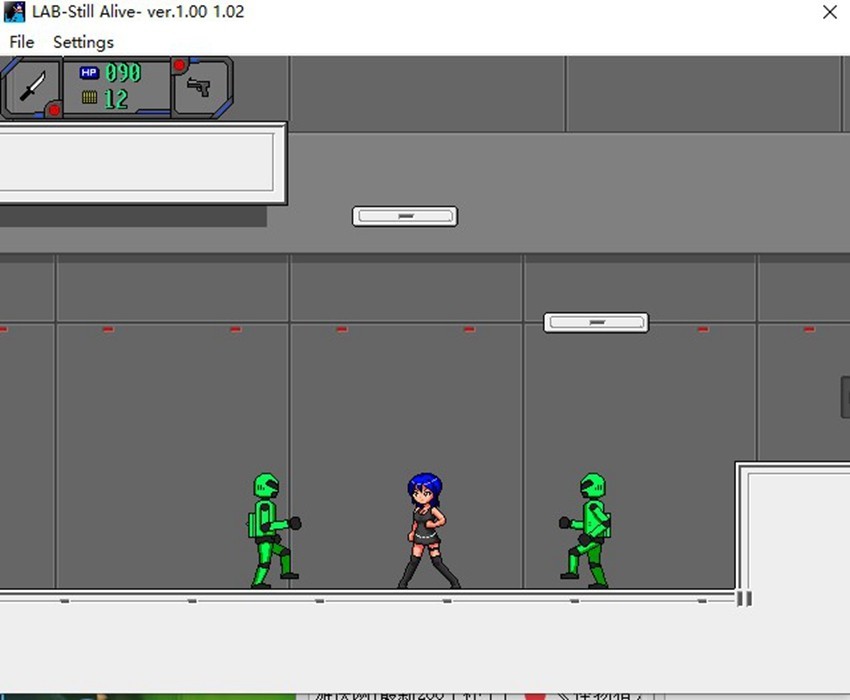Viewport: 850px width, 700px height.
Task: Click the large white panel under HUD
Action: click(138, 162)
